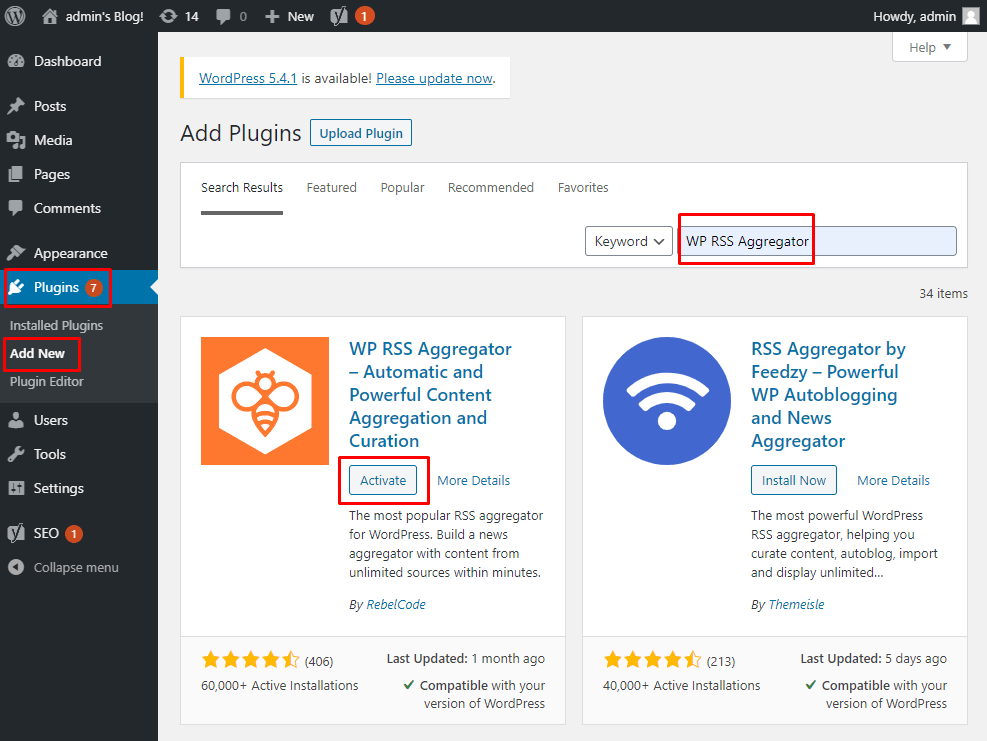Open Installed Plugins submenu item

point(56,325)
